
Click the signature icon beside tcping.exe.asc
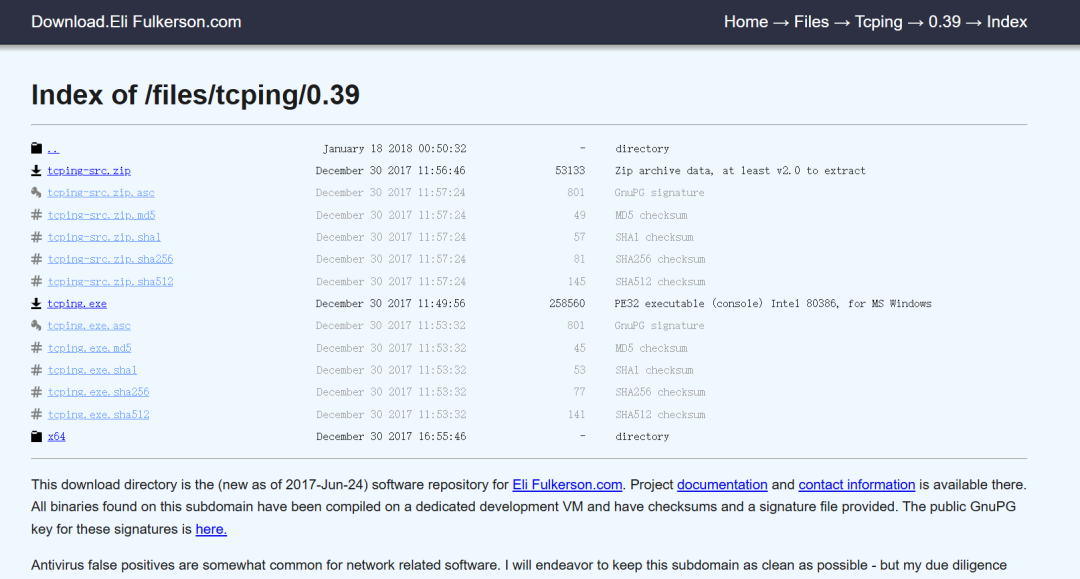coord(37,325)
